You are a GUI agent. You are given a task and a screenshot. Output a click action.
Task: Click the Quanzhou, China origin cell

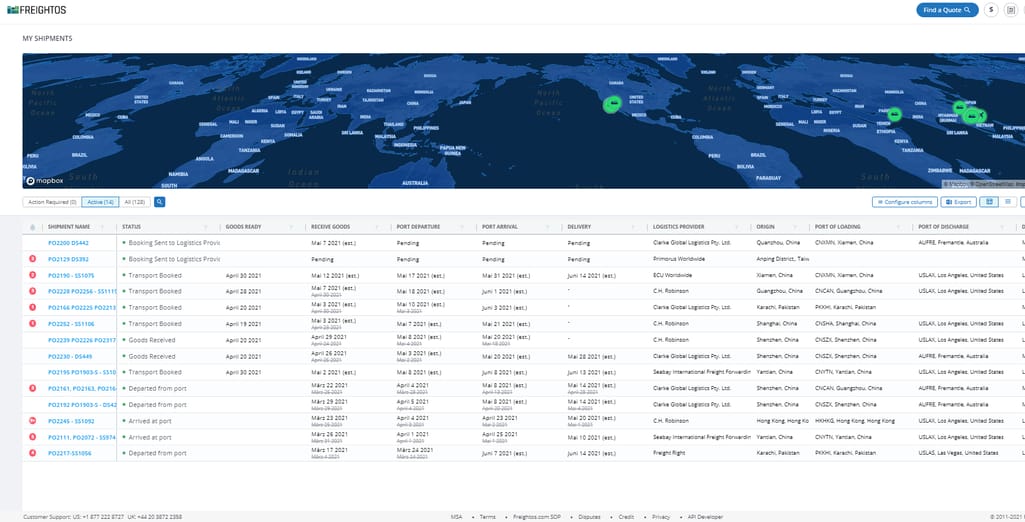point(778,243)
